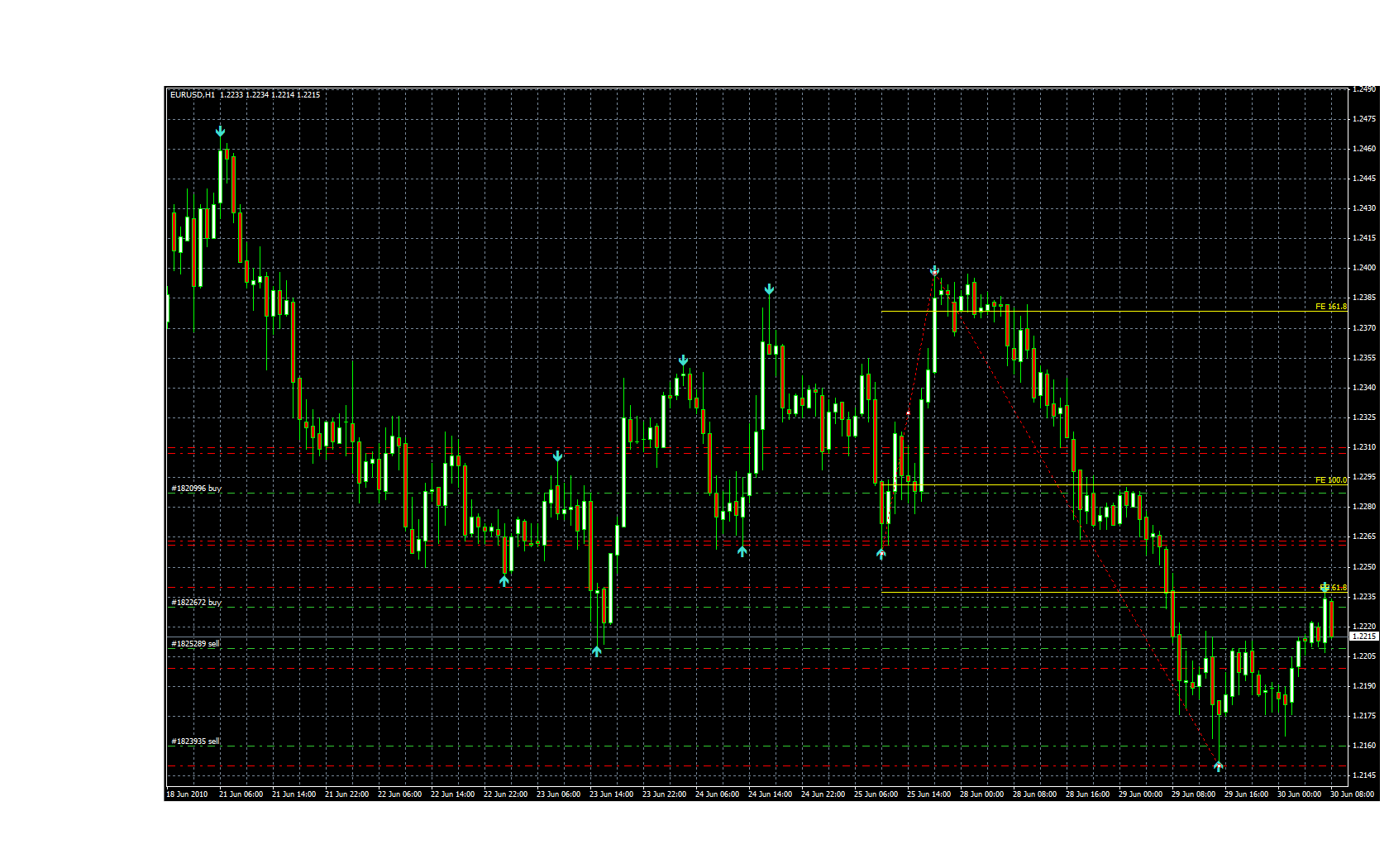This screenshot has height=868, width=1389.
Task: Click the FE 100.0 Fibonacci level label
Action: click(1330, 480)
